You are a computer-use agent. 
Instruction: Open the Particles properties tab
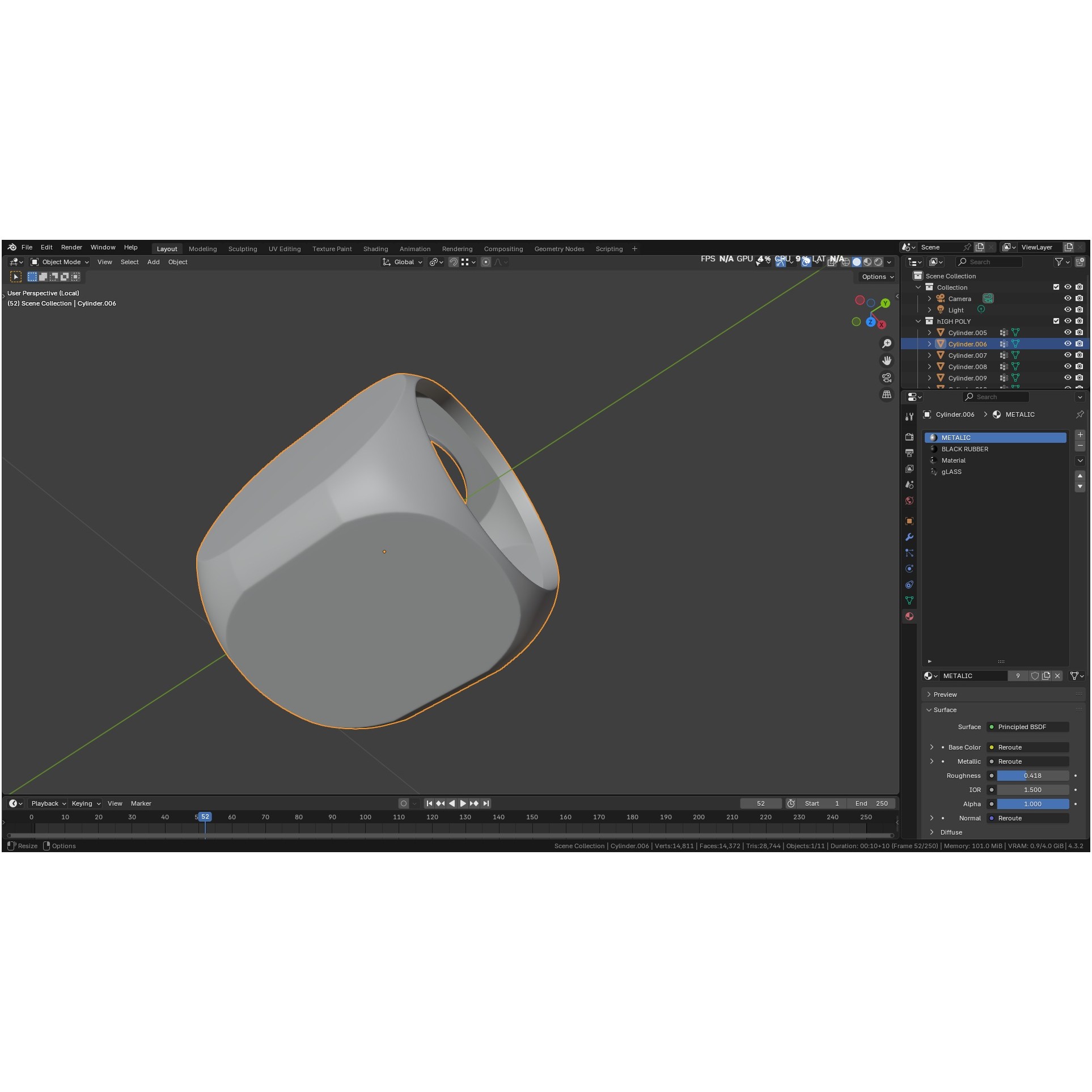(x=909, y=553)
